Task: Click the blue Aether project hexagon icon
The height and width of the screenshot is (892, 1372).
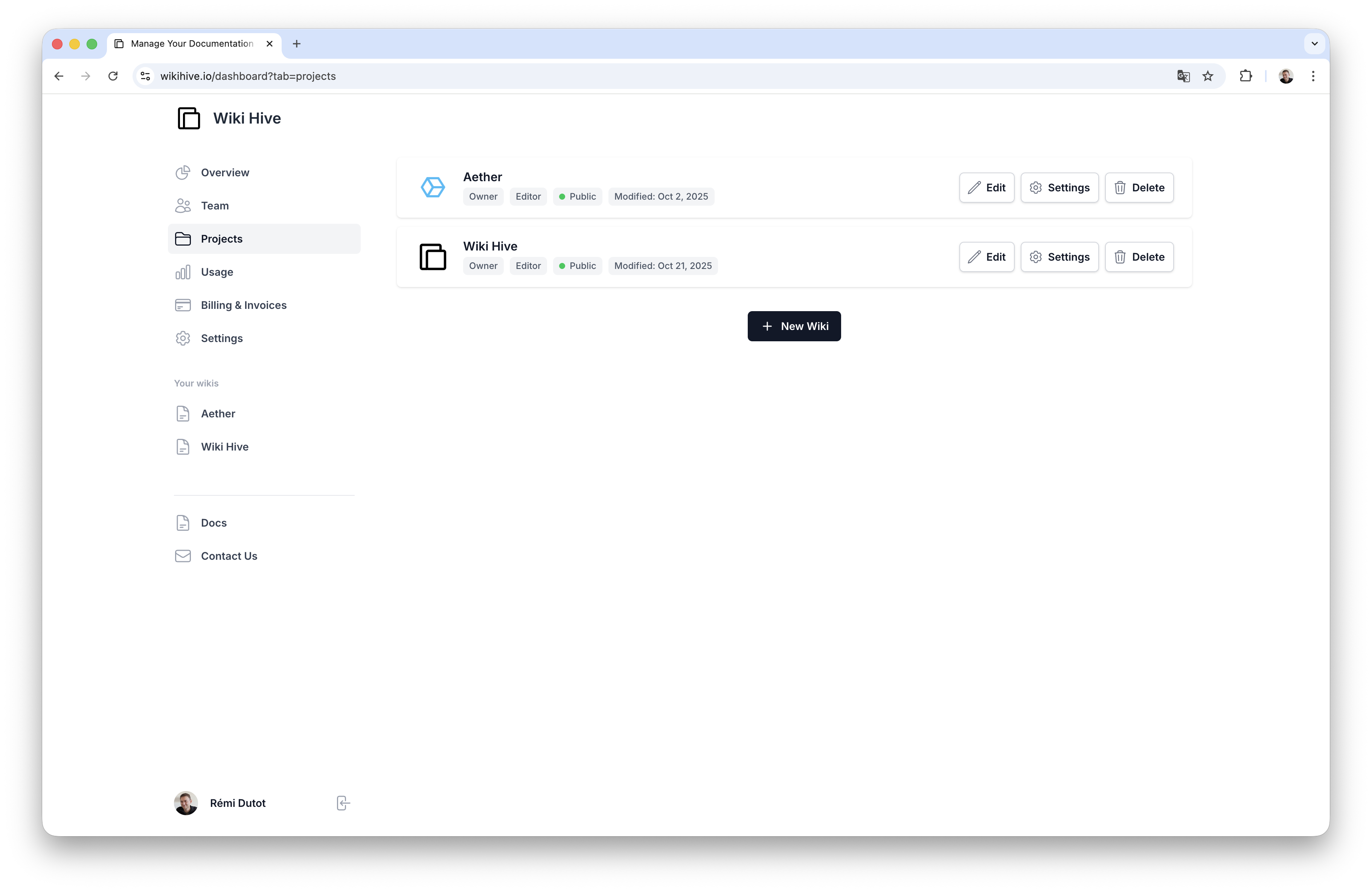Action: tap(433, 187)
